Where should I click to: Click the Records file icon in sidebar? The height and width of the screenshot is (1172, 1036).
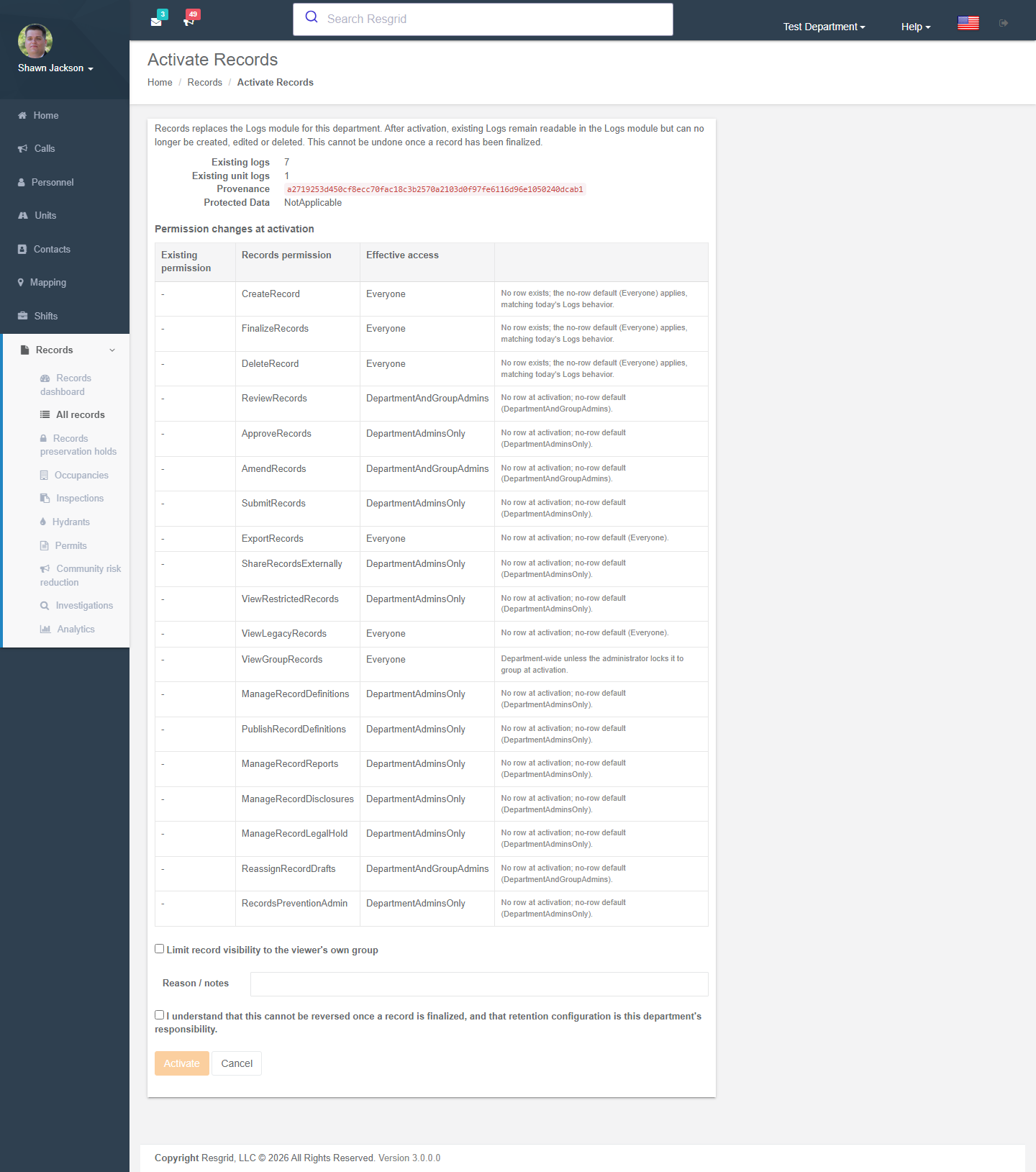[24, 350]
